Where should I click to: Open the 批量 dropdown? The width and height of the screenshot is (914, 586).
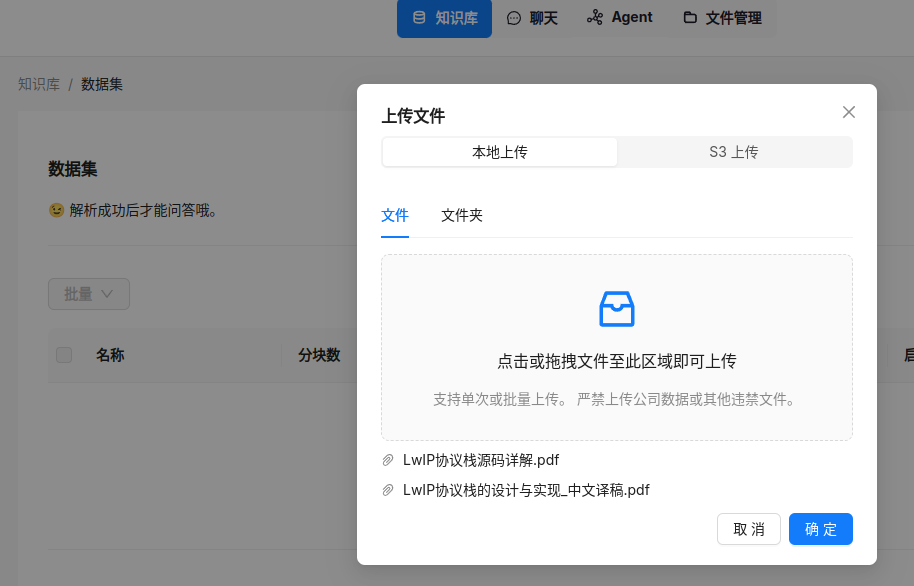[x=88, y=293]
